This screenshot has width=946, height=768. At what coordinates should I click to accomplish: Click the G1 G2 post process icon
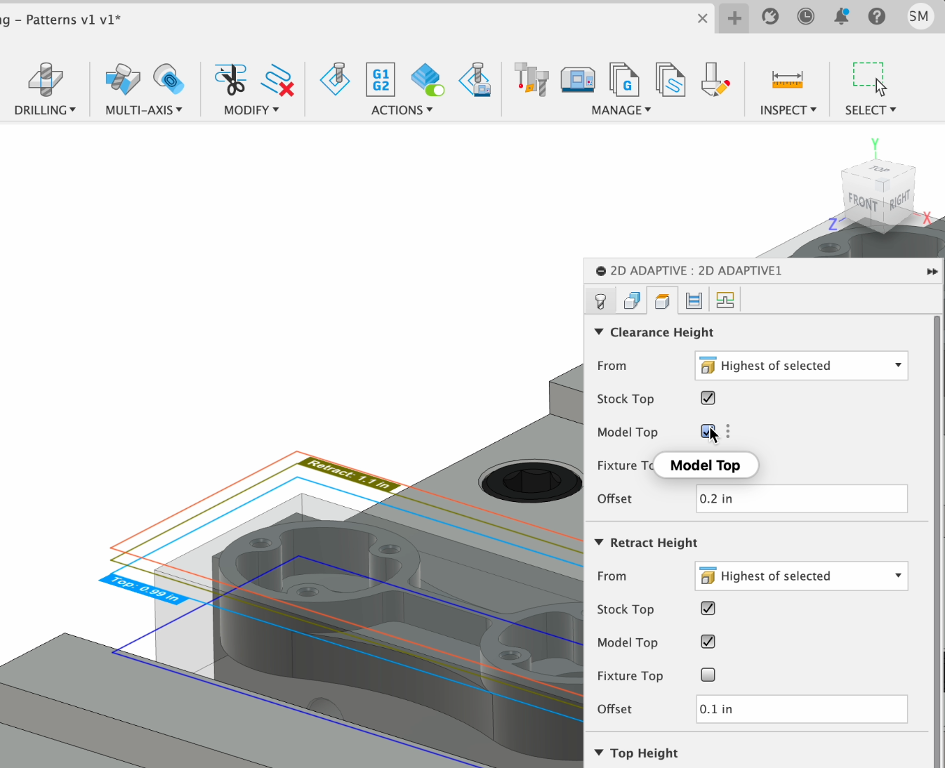pos(380,79)
